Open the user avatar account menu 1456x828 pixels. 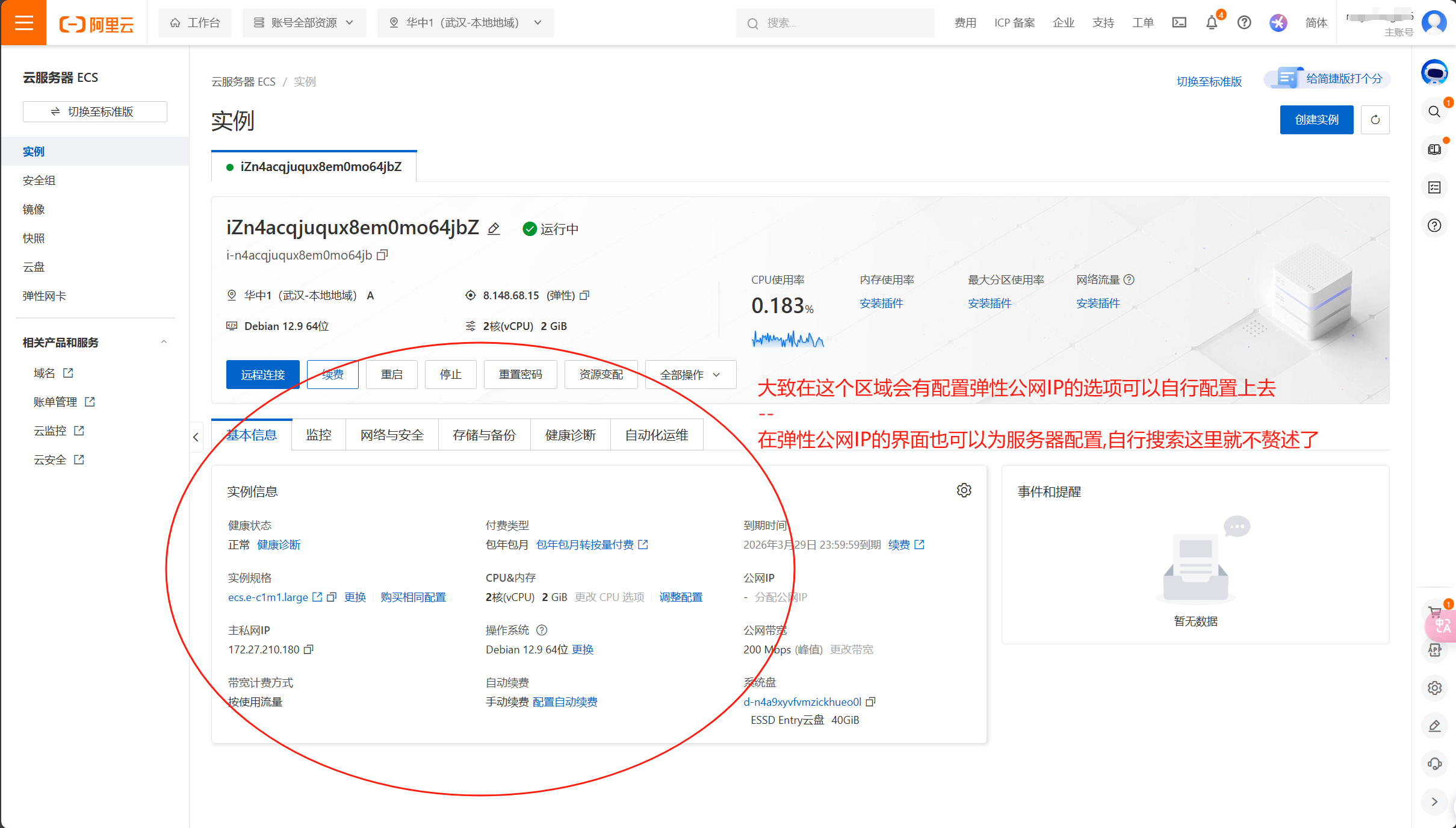tap(1434, 22)
